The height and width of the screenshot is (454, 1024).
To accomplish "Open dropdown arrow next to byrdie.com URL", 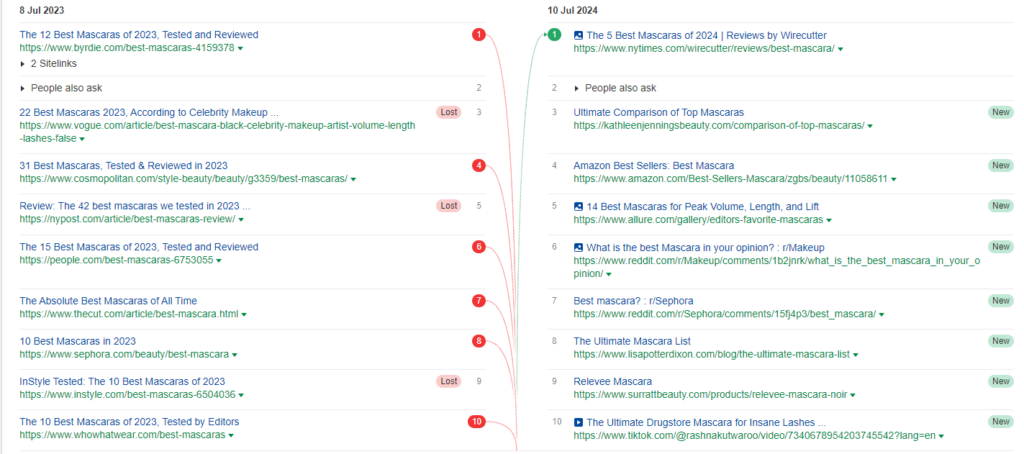I will click(240, 48).
